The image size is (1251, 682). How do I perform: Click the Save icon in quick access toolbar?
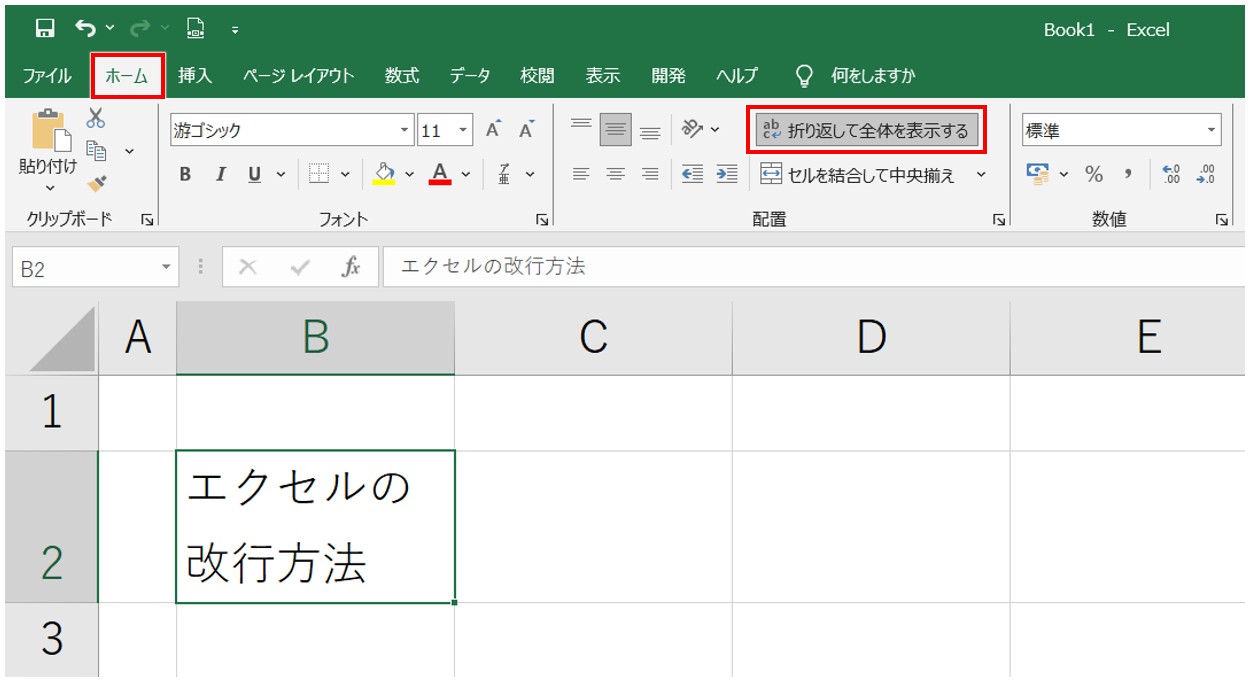pos(45,30)
